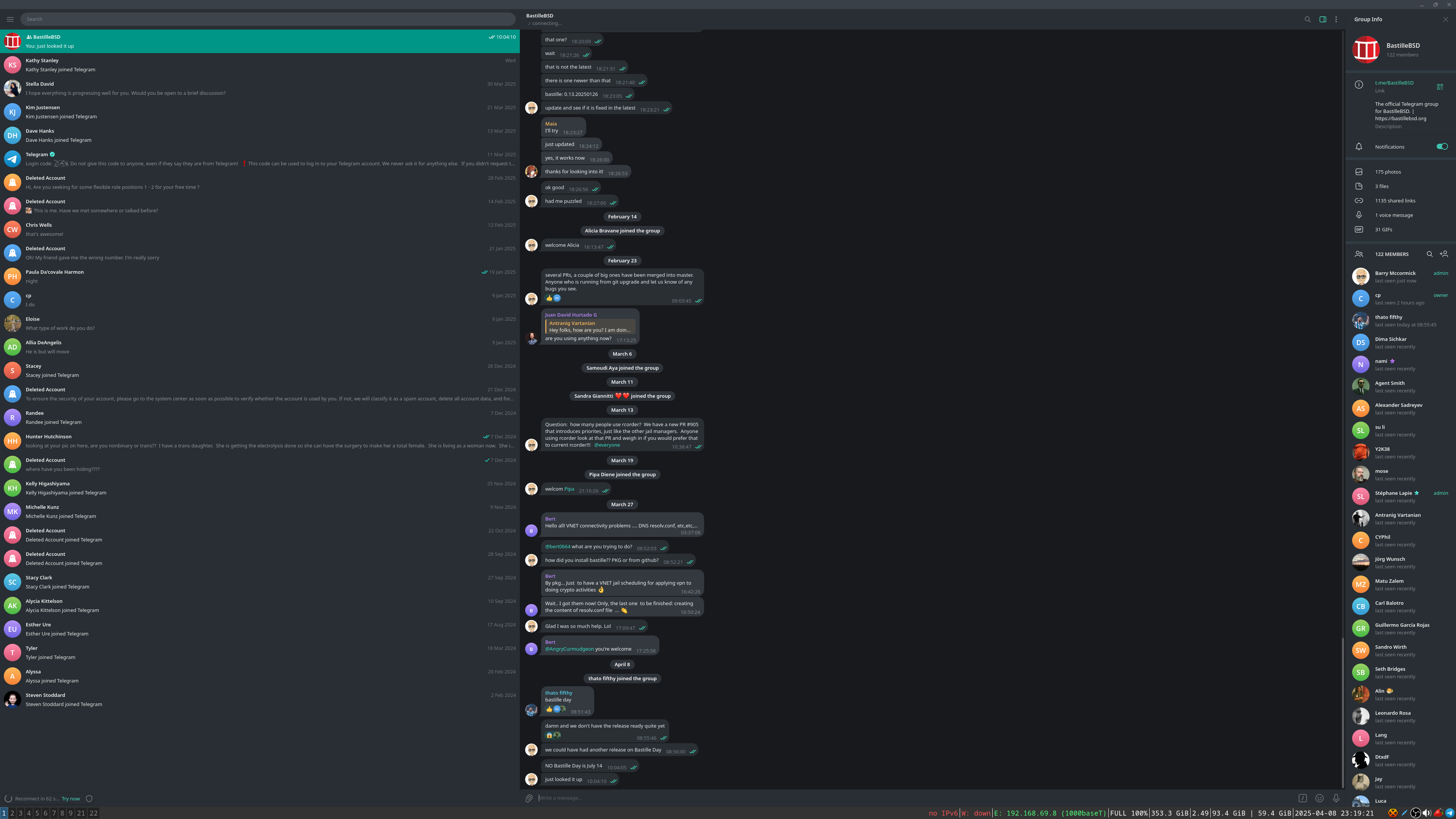Select member cp with owner badge
The width and height of the screenshot is (1456, 819).
point(1401,298)
